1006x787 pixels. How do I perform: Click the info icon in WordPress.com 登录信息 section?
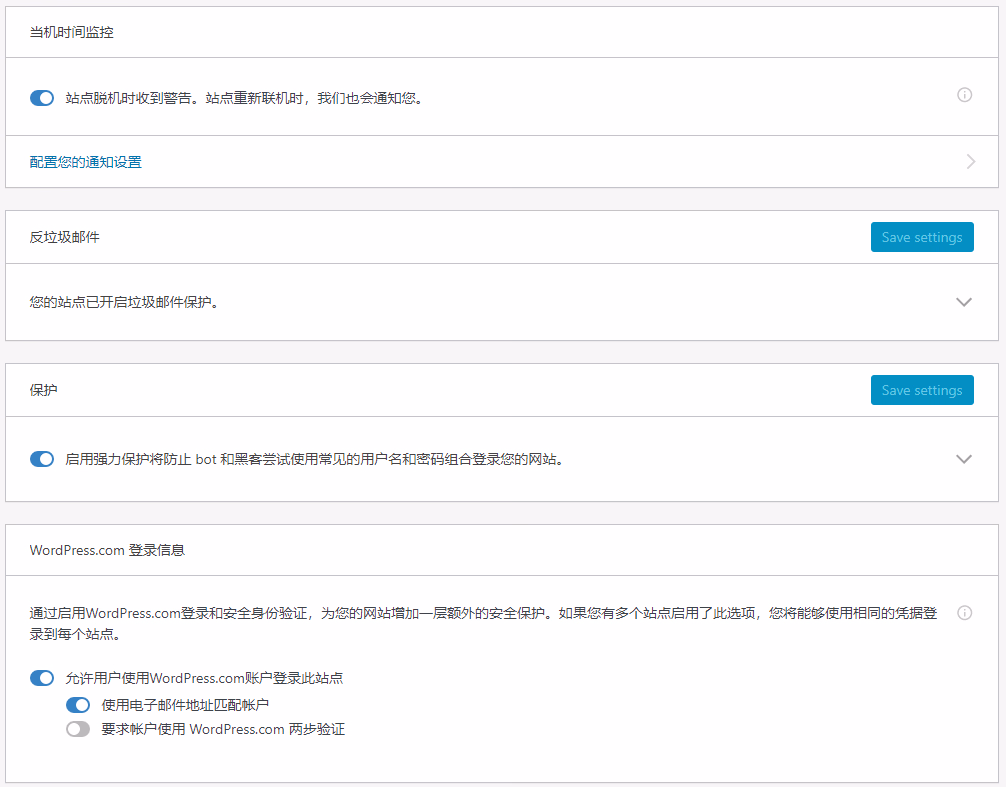[964, 613]
